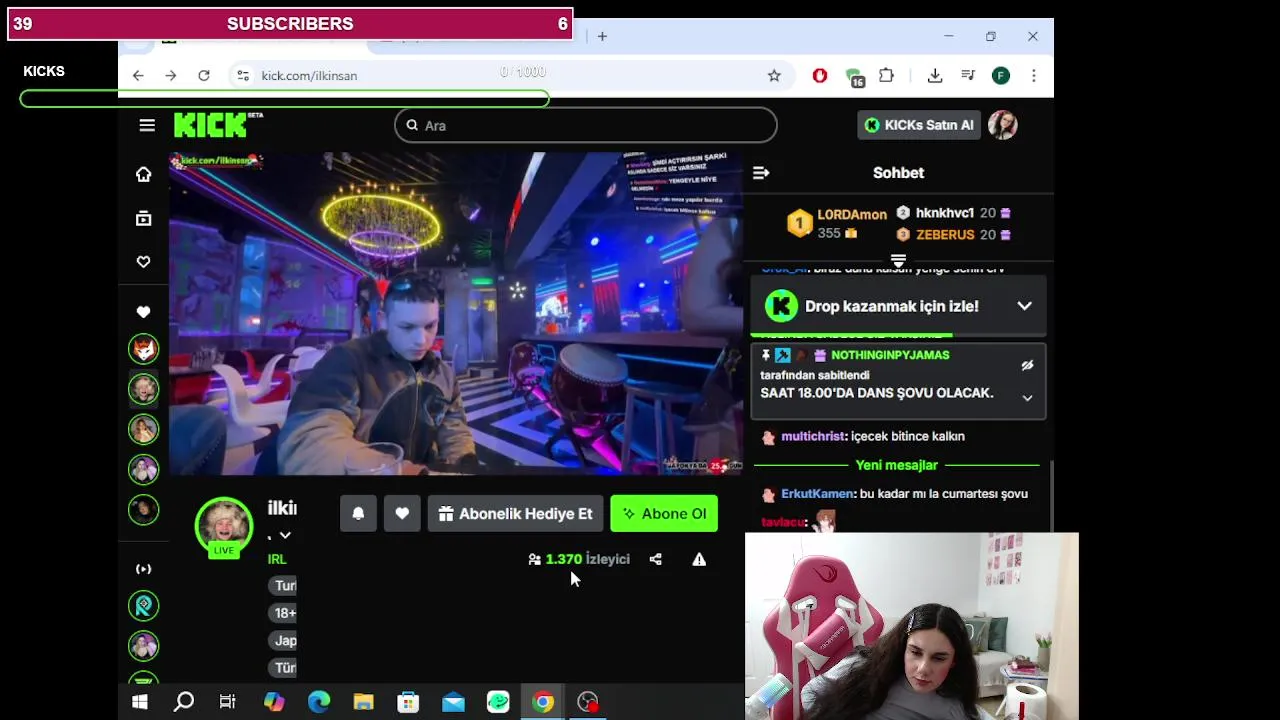Open Windows Start menu
The width and height of the screenshot is (1280, 720).
pos(140,702)
